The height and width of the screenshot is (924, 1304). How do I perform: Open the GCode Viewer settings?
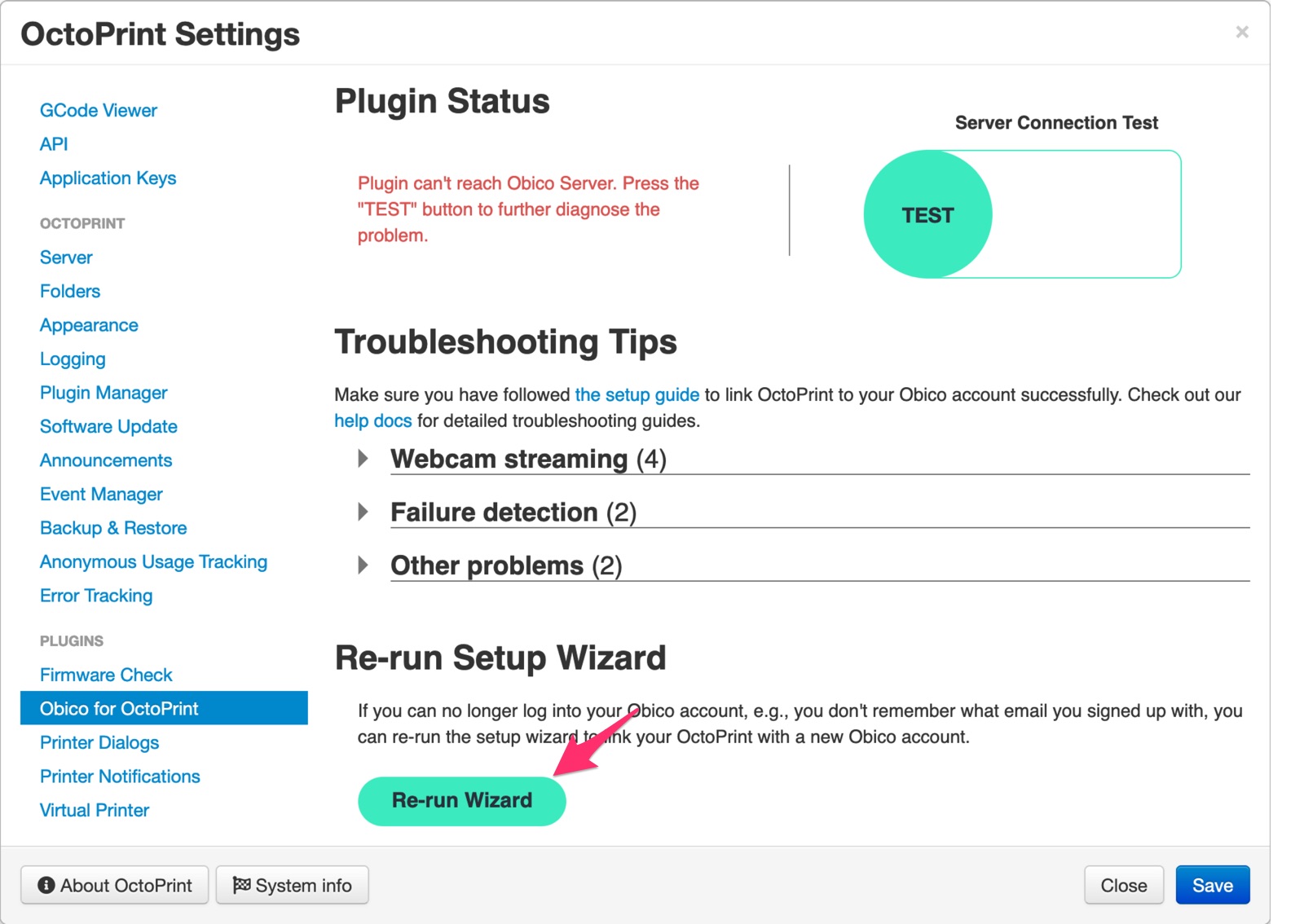tap(99, 110)
